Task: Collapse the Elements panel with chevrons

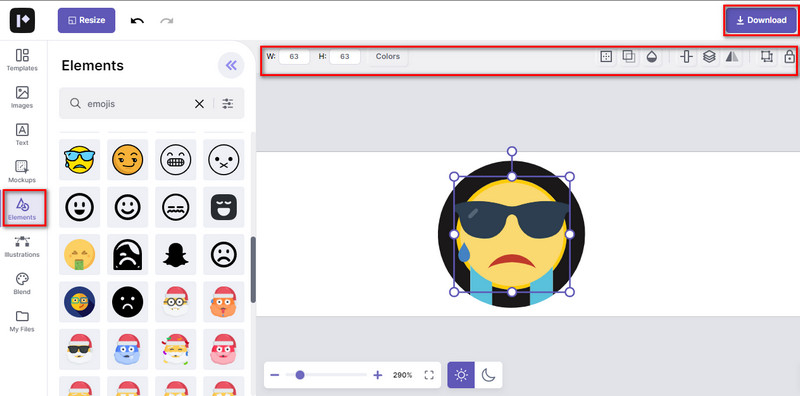Action: [231, 65]
